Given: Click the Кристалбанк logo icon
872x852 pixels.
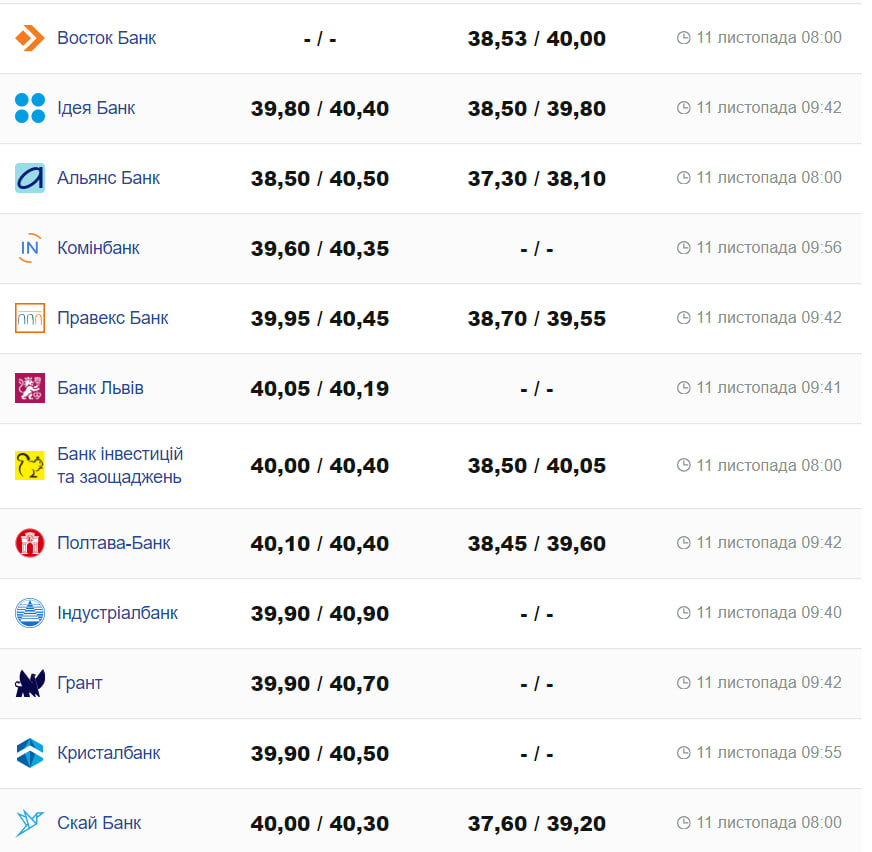Looking at the screenshot, I should [30, 753].
